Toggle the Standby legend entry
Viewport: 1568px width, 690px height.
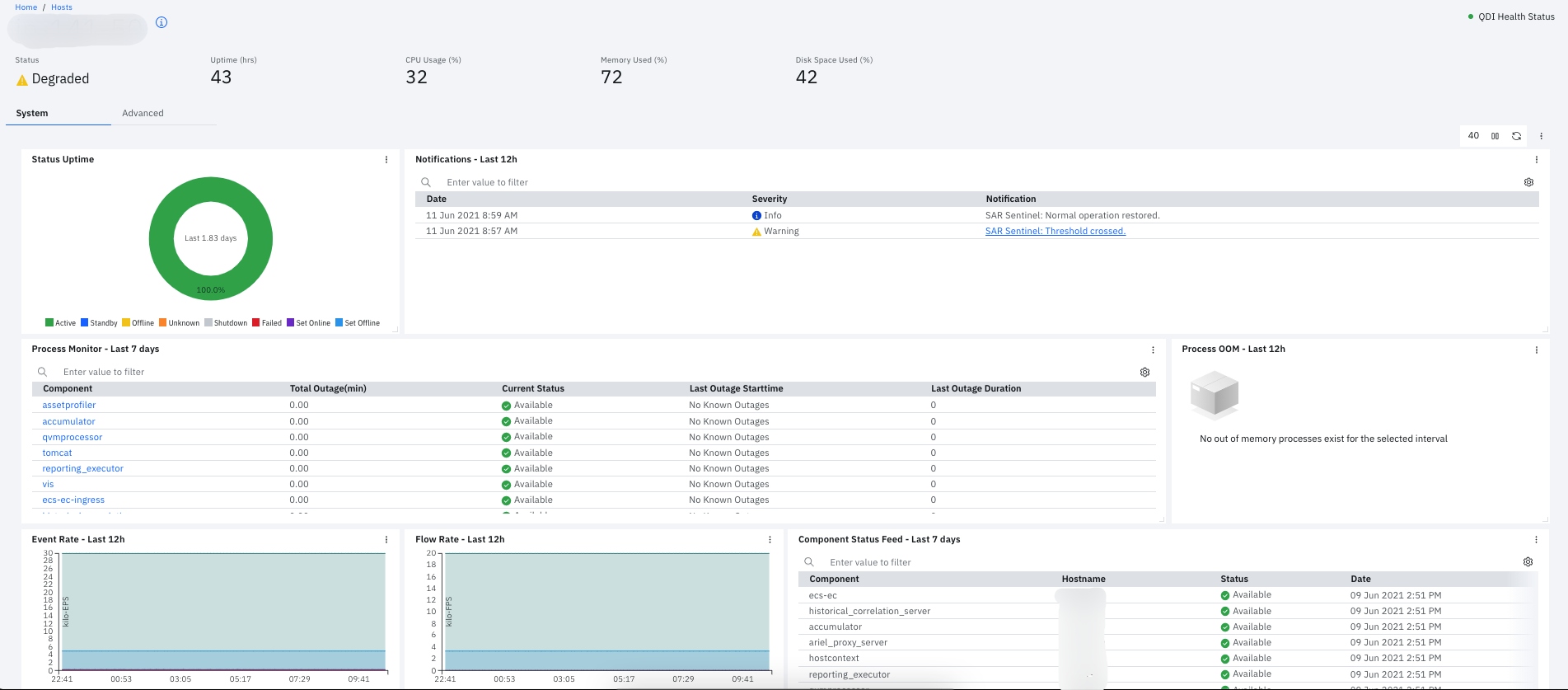[x=99, y=323]
